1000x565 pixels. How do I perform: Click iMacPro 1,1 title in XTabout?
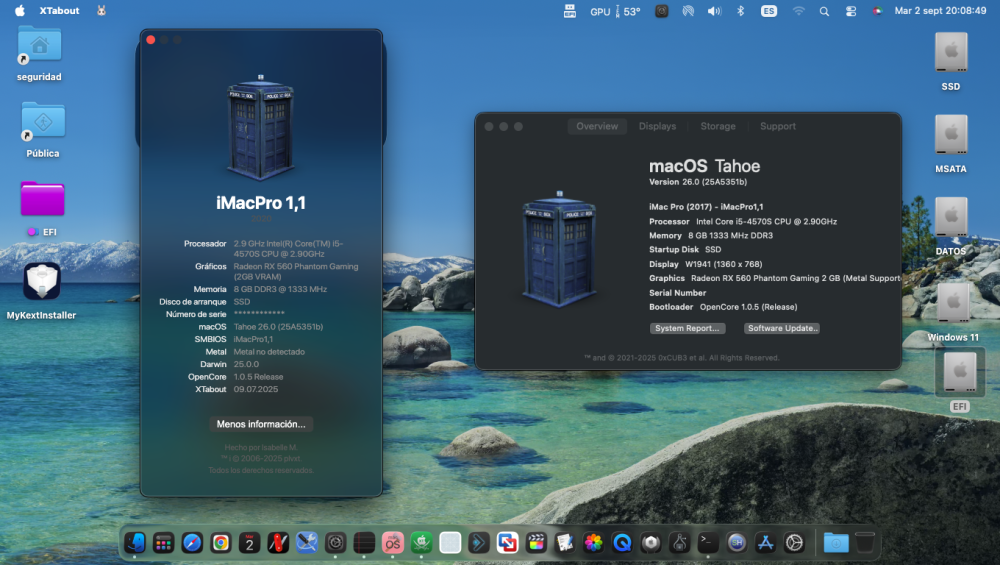pyautogui.click(x=261, y=203)
